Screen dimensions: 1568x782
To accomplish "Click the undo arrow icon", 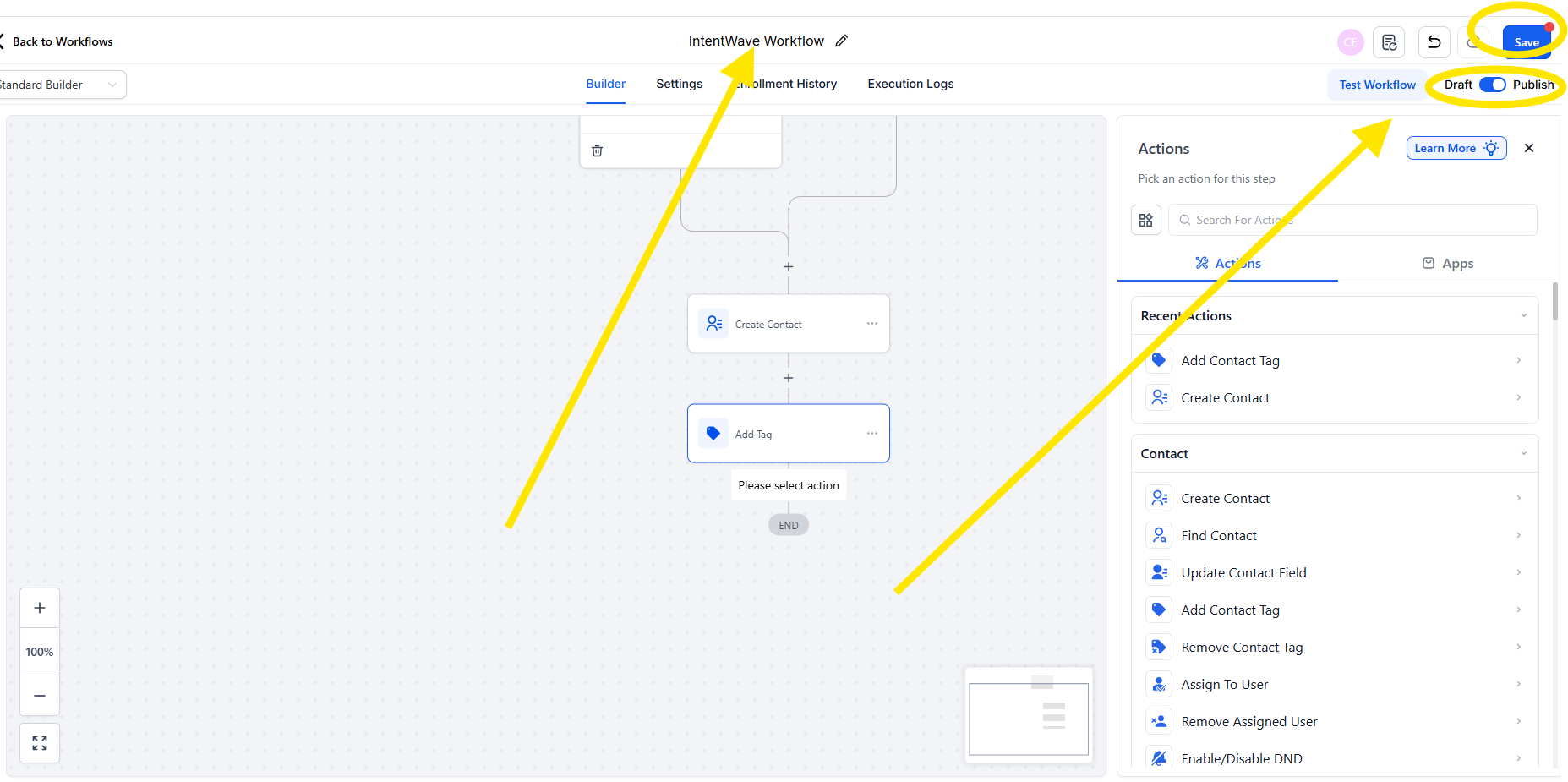I will 1434,42.
